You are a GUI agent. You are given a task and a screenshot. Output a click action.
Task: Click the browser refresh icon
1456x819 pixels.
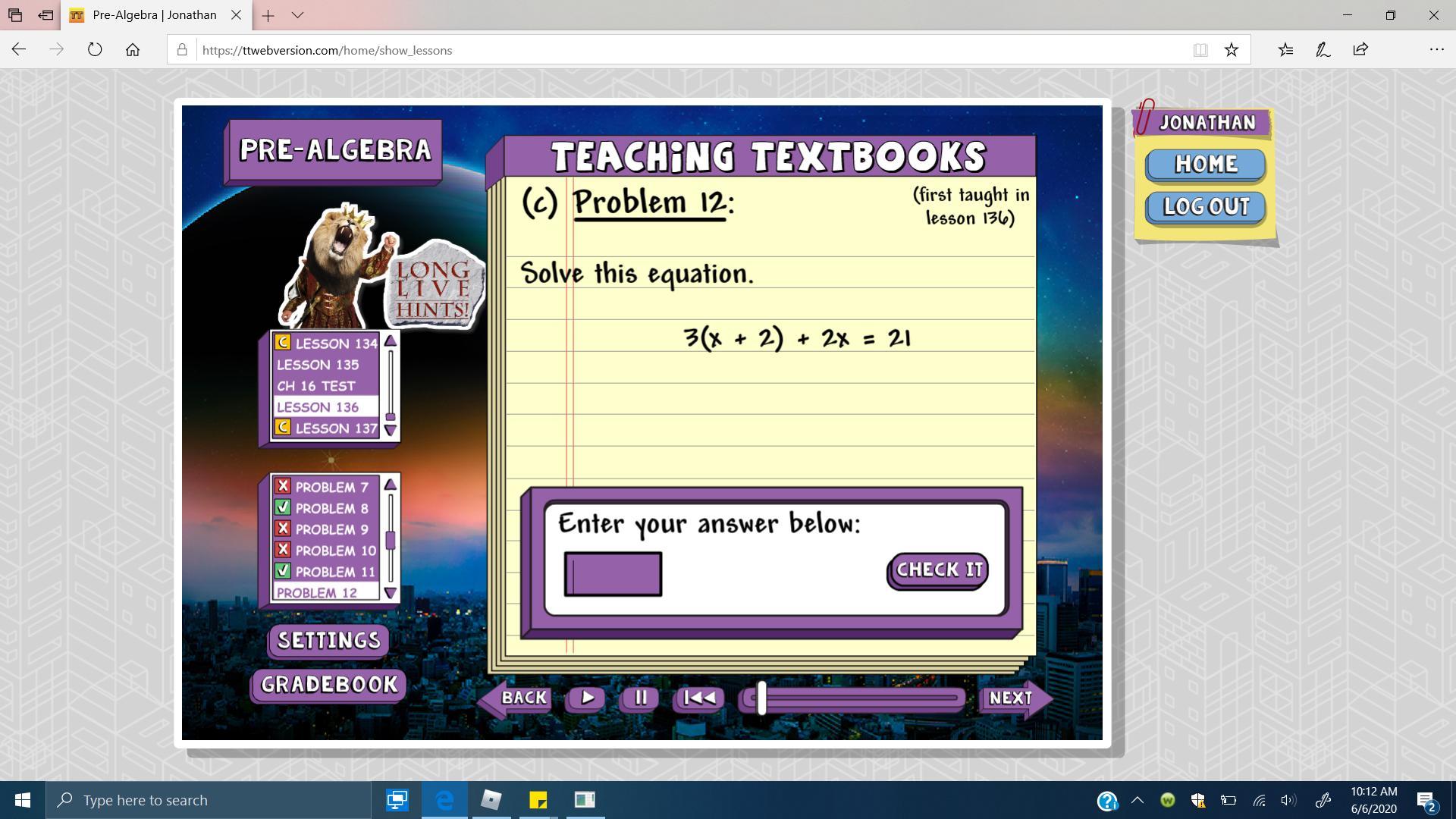95,50
